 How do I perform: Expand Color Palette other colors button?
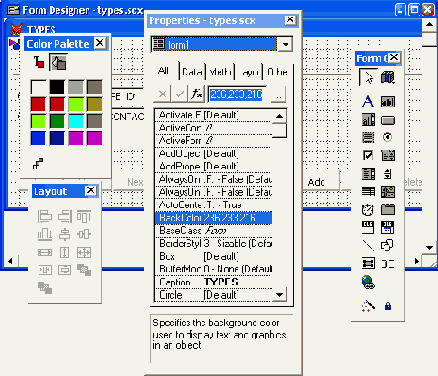pos(38,163)
